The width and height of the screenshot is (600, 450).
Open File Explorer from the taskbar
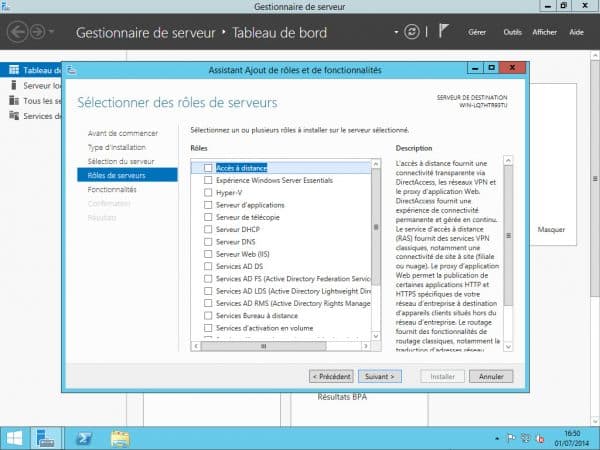(119, 437)
